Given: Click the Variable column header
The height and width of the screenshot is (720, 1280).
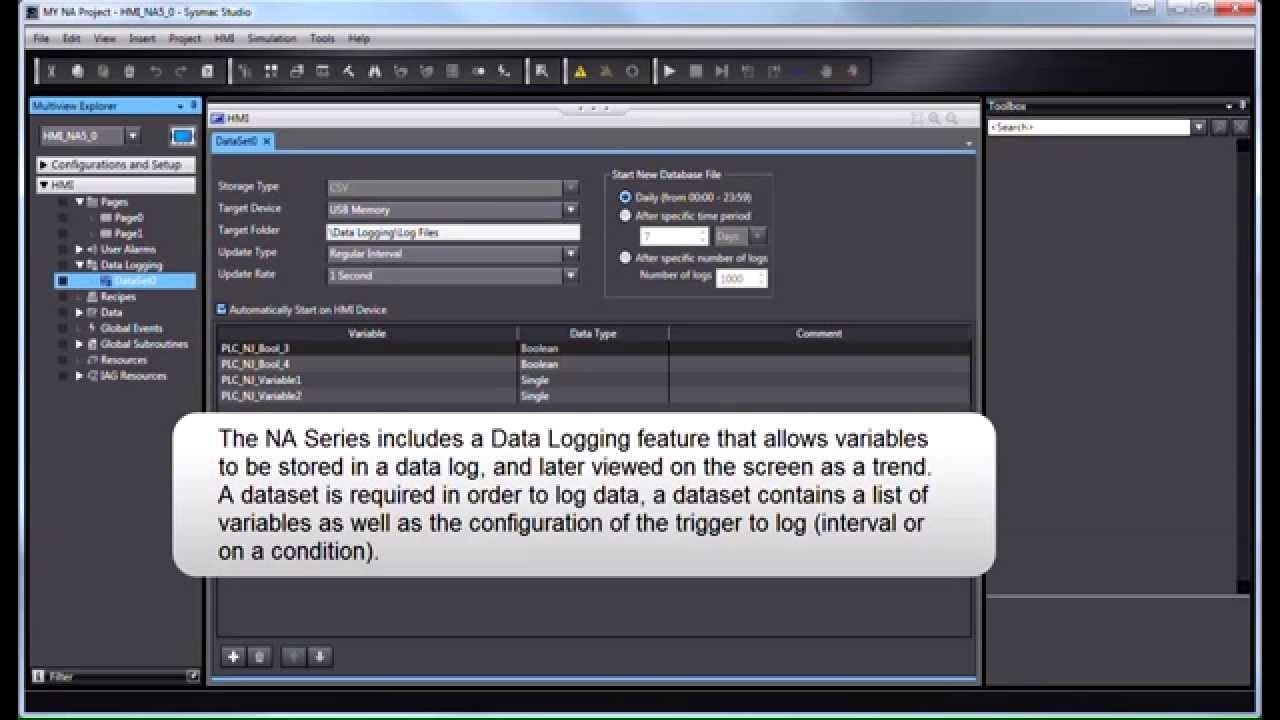Looking at the screenshot, I should click(367, 334).
